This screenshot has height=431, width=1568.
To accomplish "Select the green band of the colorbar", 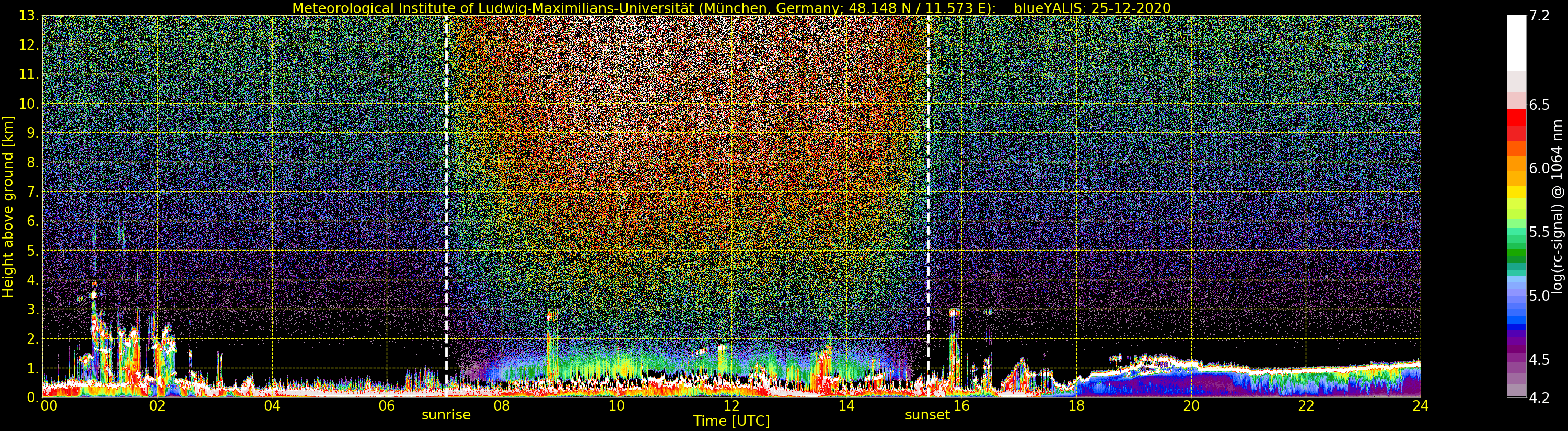I will click(1516, 253).
